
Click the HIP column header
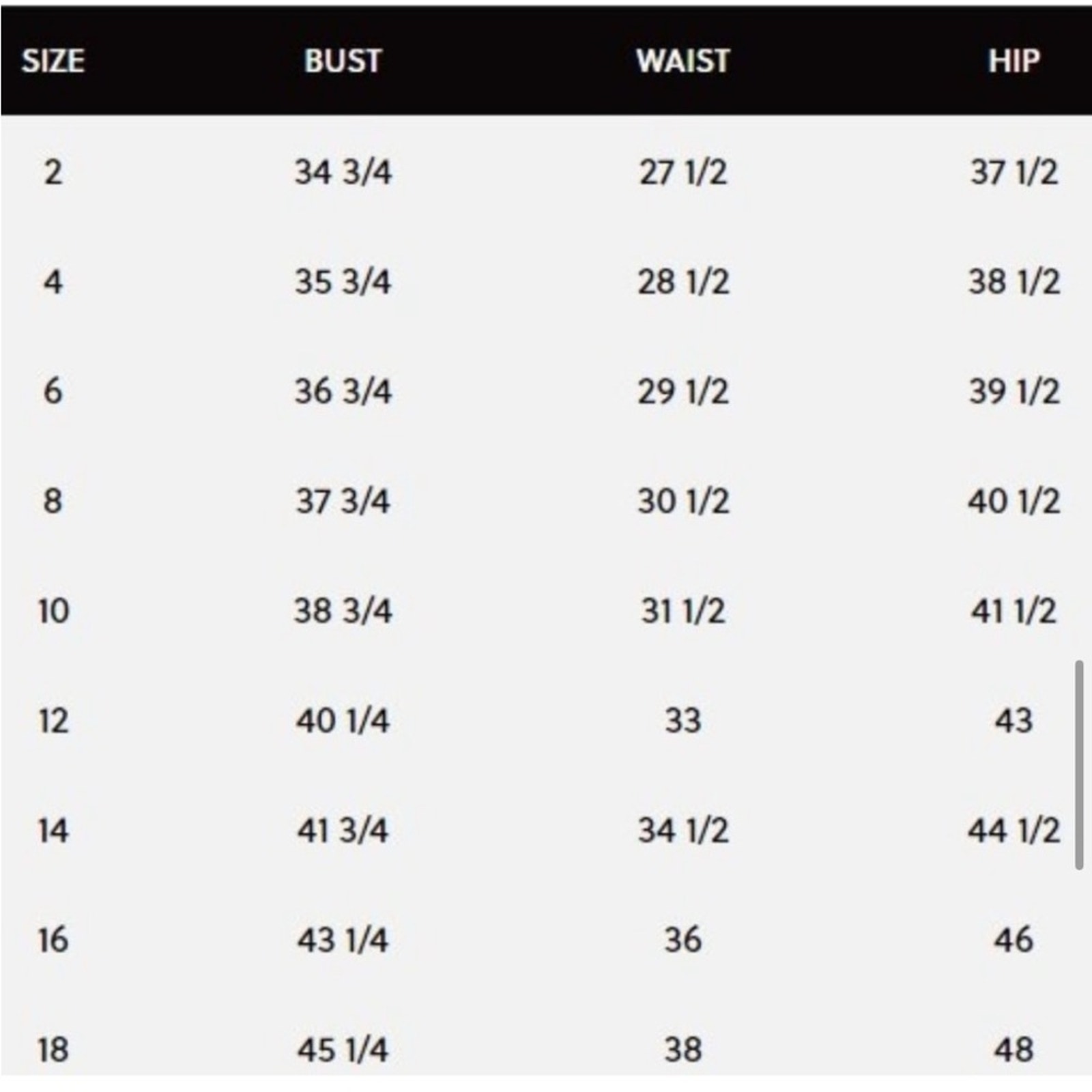tap(1014, 61)
